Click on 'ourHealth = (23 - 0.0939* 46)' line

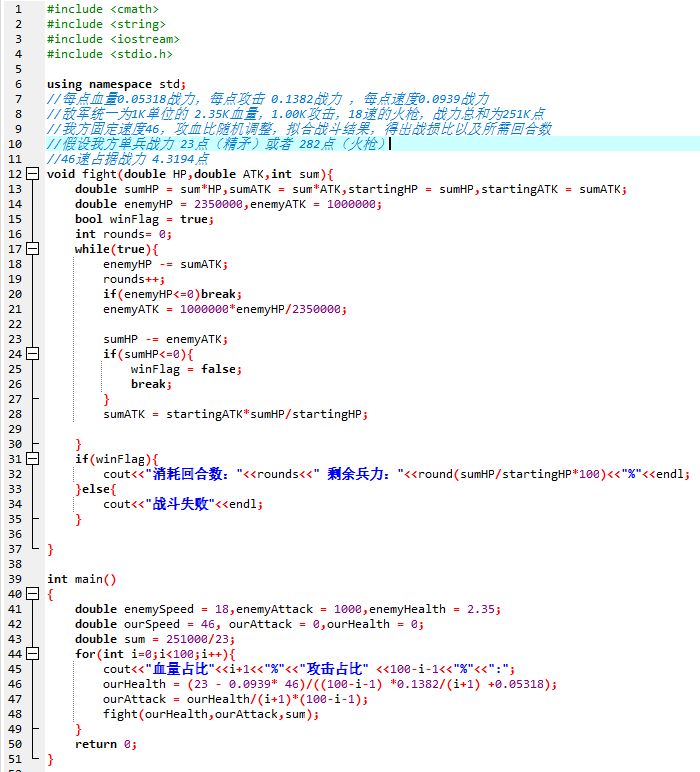330,684
